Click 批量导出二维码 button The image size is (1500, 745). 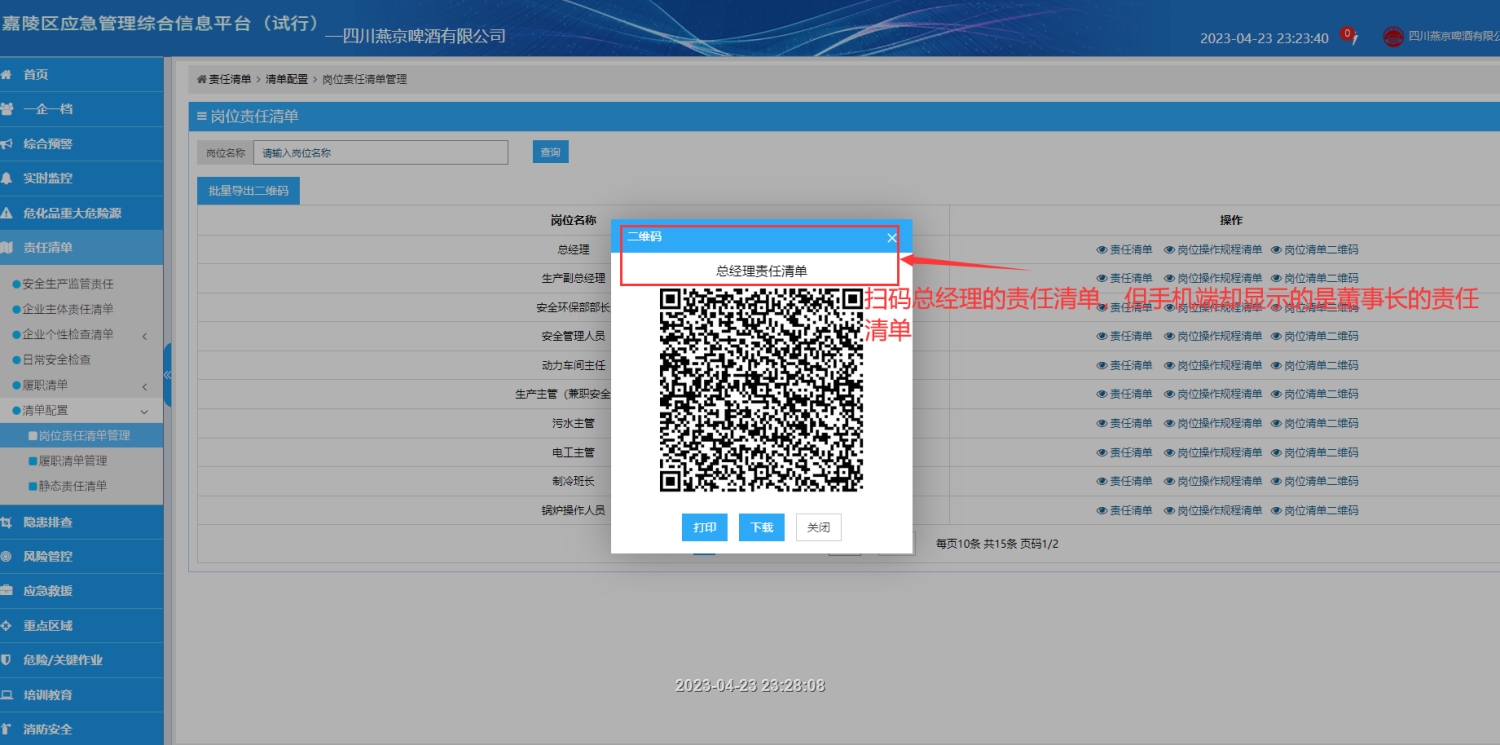(248, 190)
